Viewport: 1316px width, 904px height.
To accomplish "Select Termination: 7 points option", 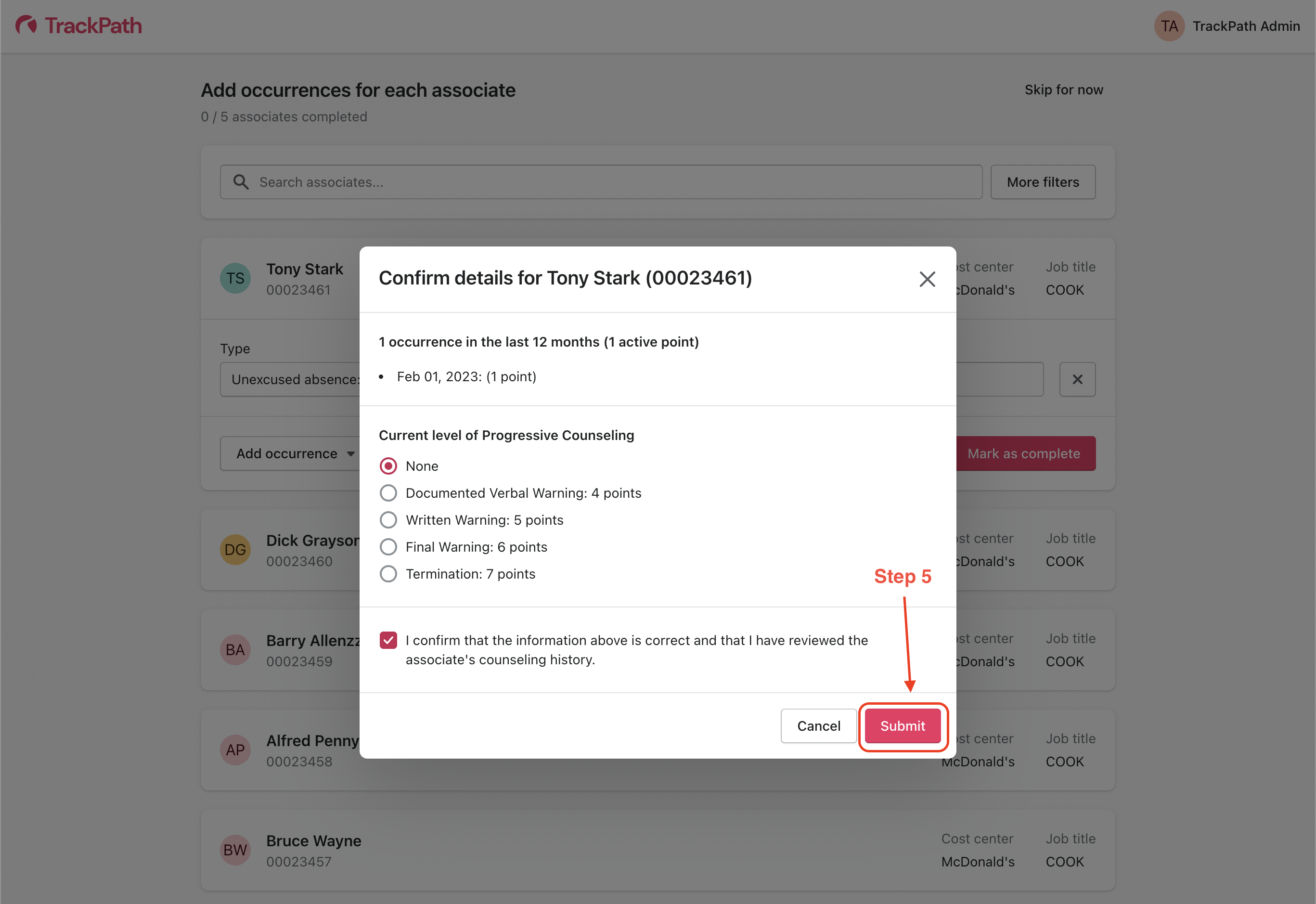I will tap(388, 574).
